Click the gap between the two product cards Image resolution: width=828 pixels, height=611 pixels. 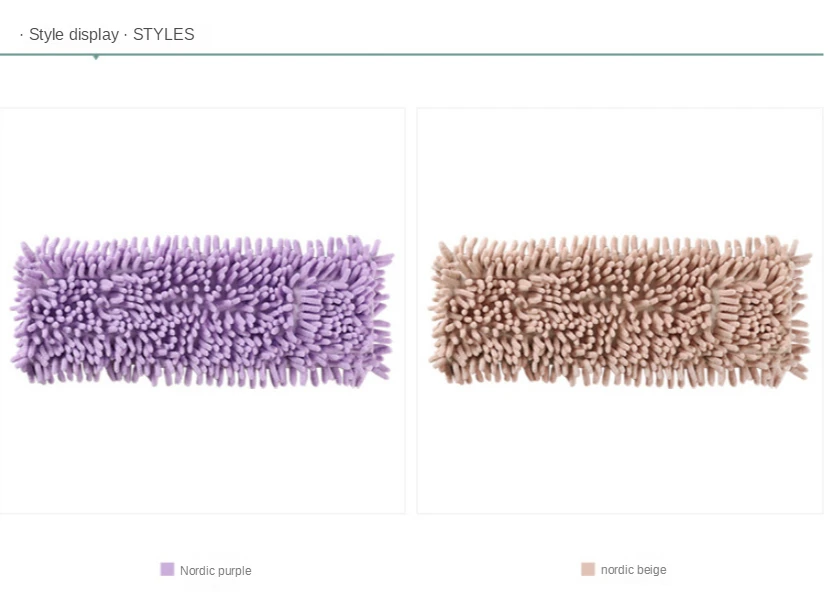click(x=411, y=311)
